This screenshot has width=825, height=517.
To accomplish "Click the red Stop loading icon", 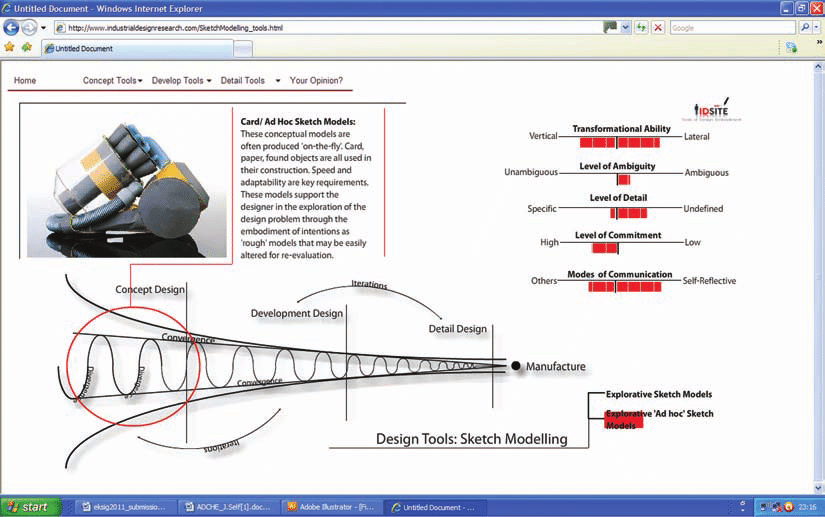I will point(657,28).
